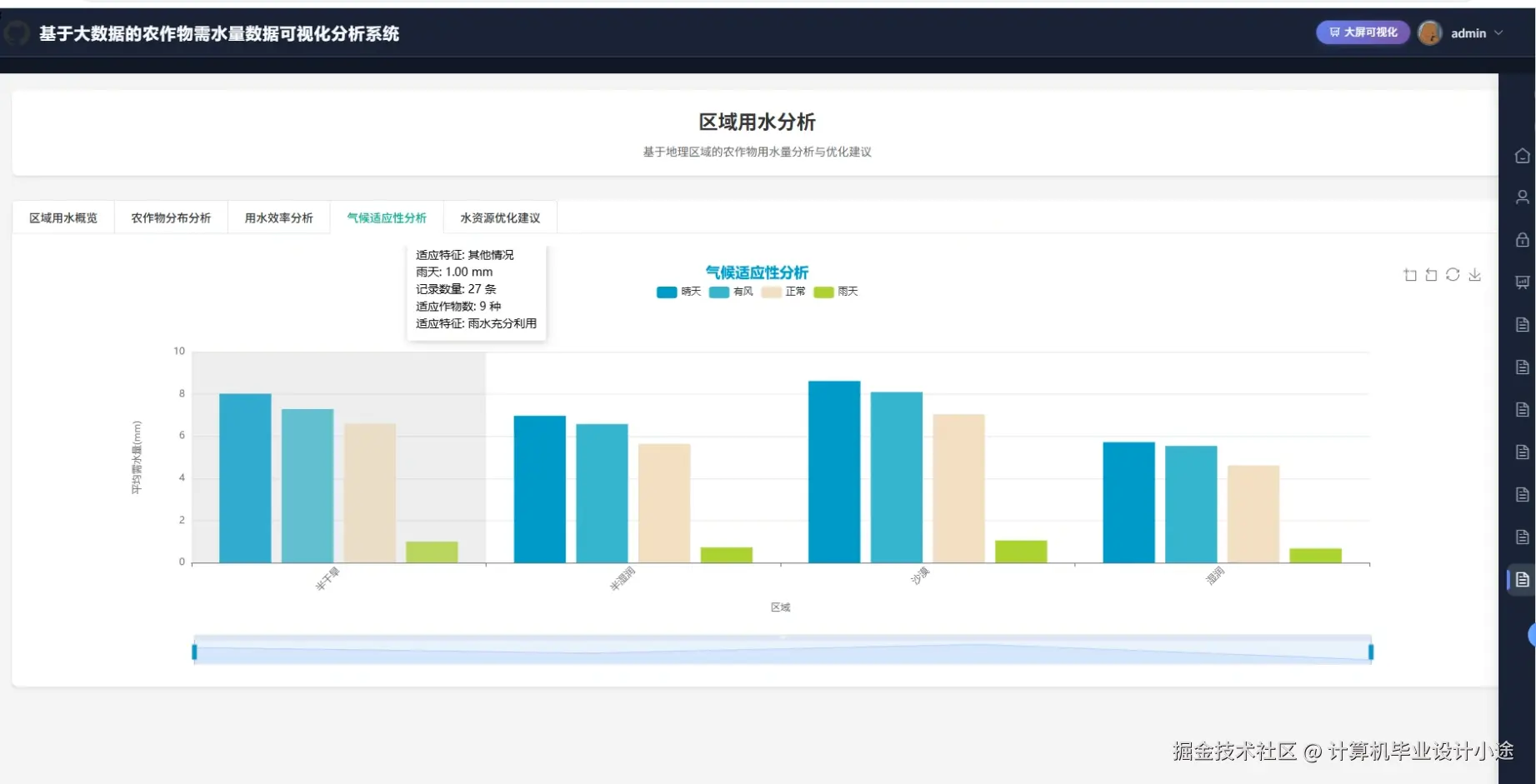
Task: Open the 用水效率分析 tab
Action: tap(278, 218)
